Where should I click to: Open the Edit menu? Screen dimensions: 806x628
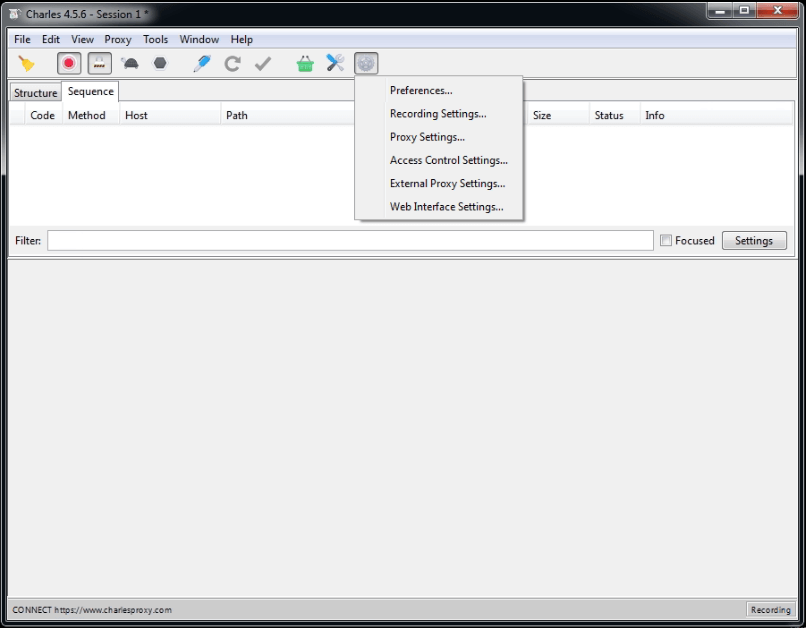point(51,40)
